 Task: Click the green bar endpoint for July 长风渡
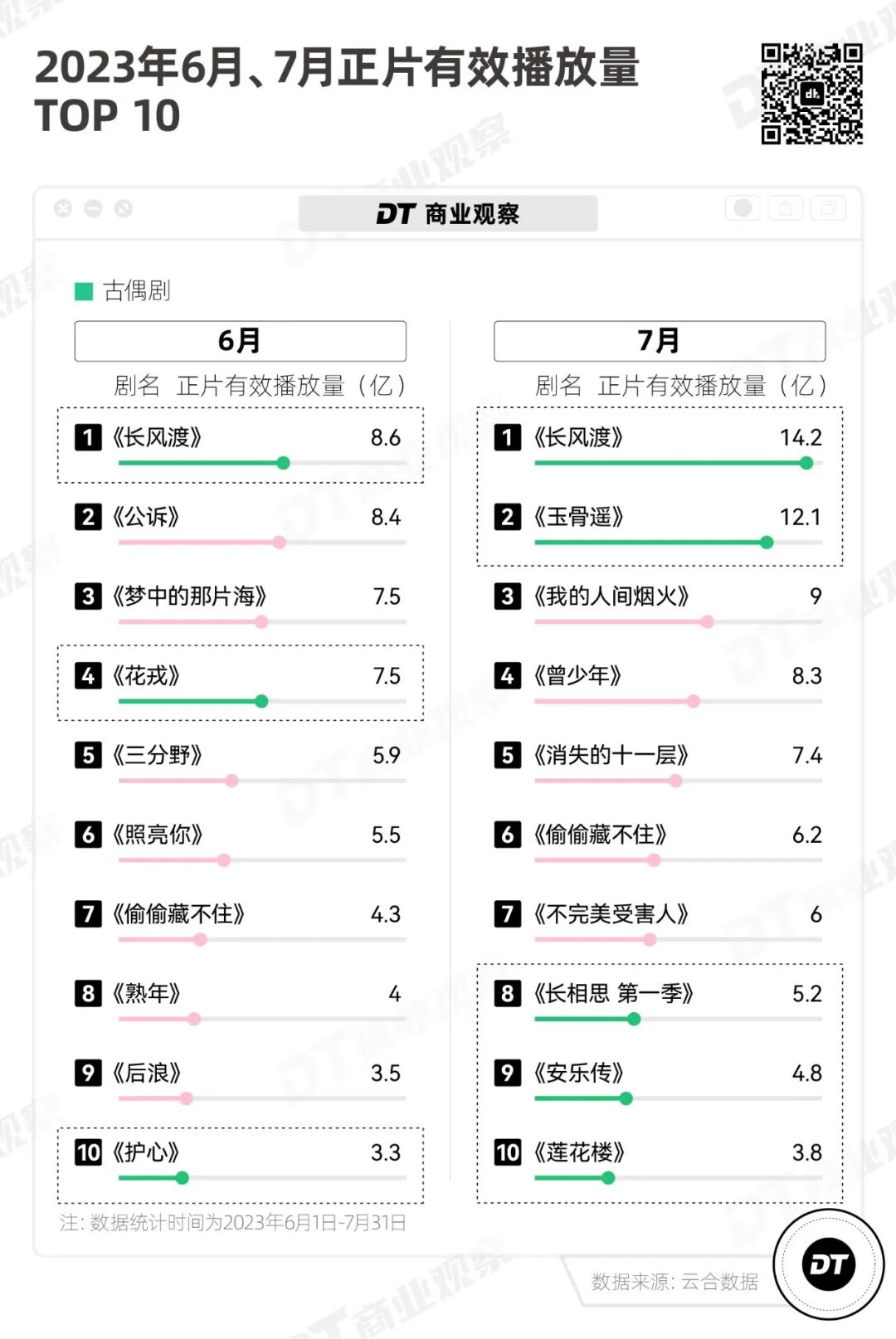click(x=806, y=463)
